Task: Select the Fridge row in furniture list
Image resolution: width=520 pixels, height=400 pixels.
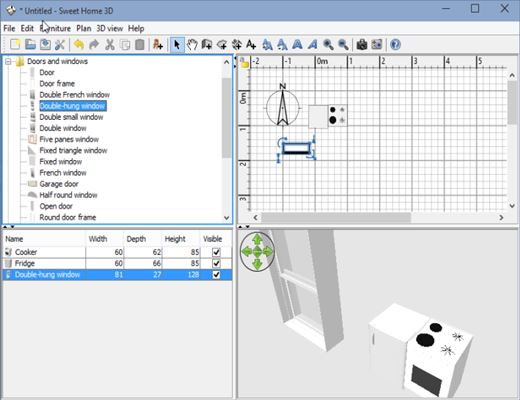Action: pyautogui.click(x=117, y=263)
